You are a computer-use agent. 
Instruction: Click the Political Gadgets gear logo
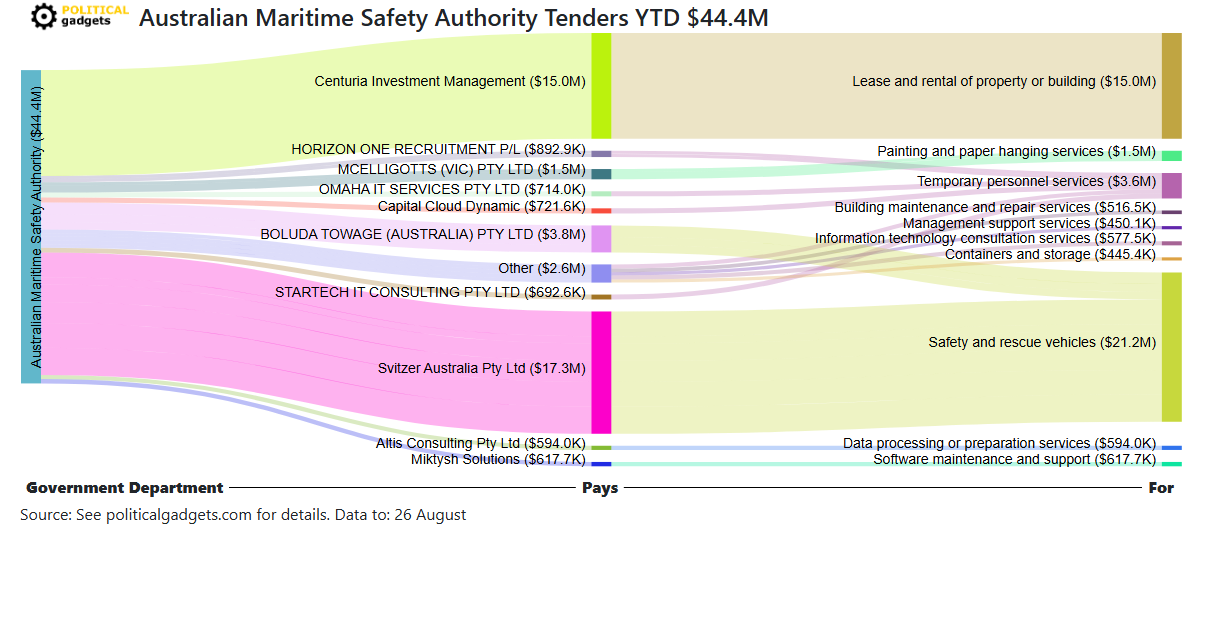point(44,17)
